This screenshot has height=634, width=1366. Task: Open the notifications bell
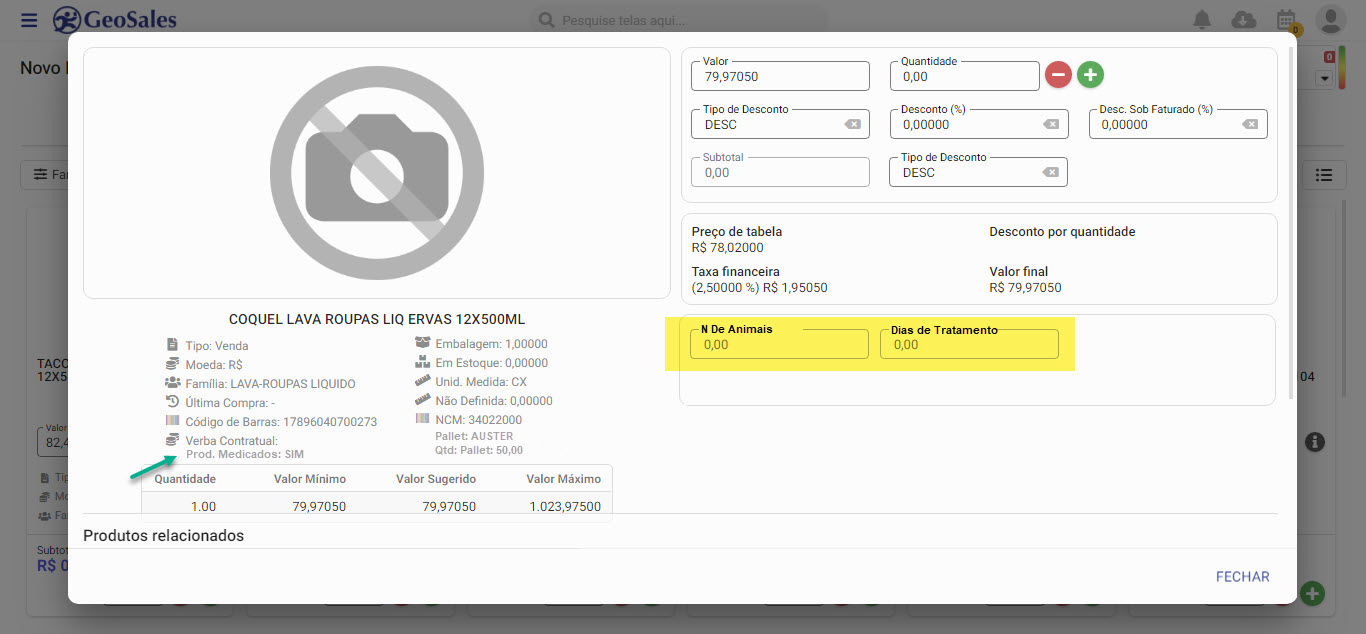pos(1202,19)
